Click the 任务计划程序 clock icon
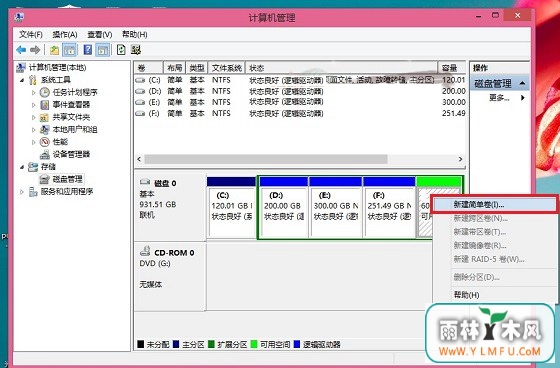 pos(45,92)
